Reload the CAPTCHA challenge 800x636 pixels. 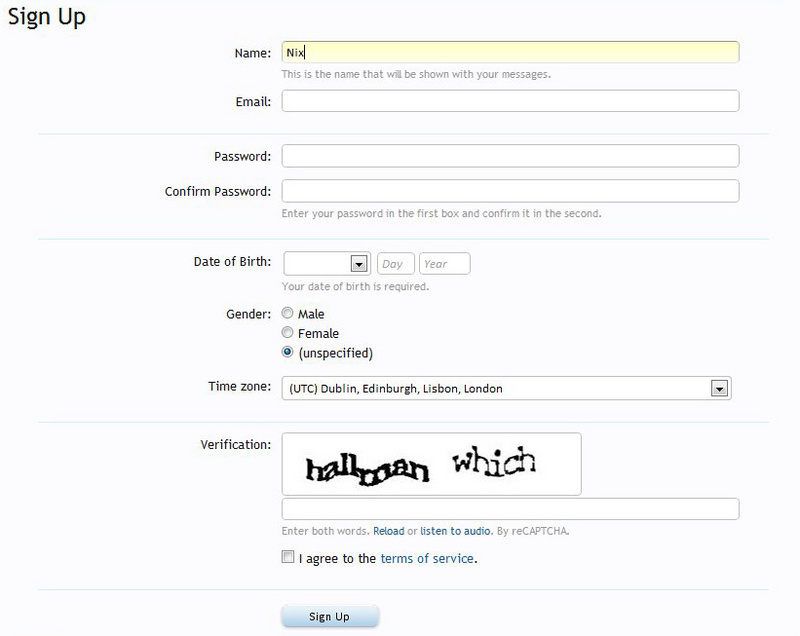click(x=388, y=531)
